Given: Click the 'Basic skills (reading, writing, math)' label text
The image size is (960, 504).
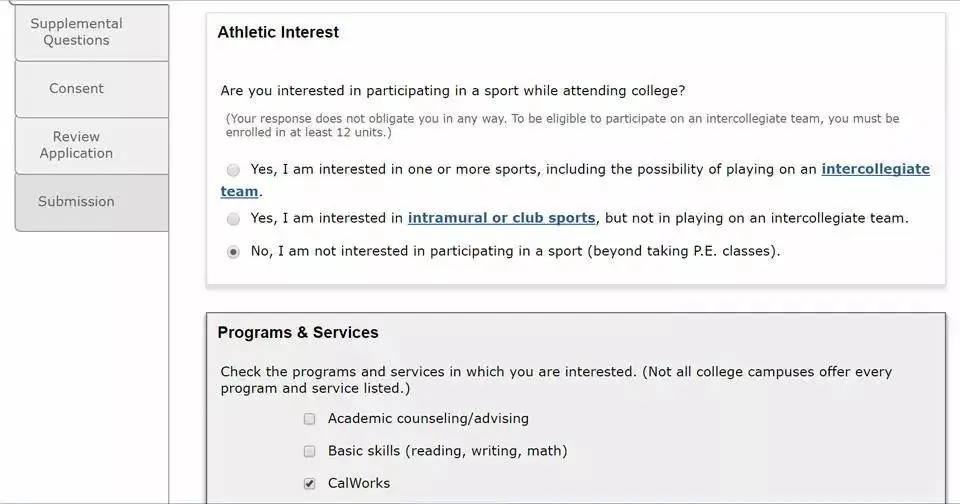Looking at the screenshot, I should tap(447, 451).
